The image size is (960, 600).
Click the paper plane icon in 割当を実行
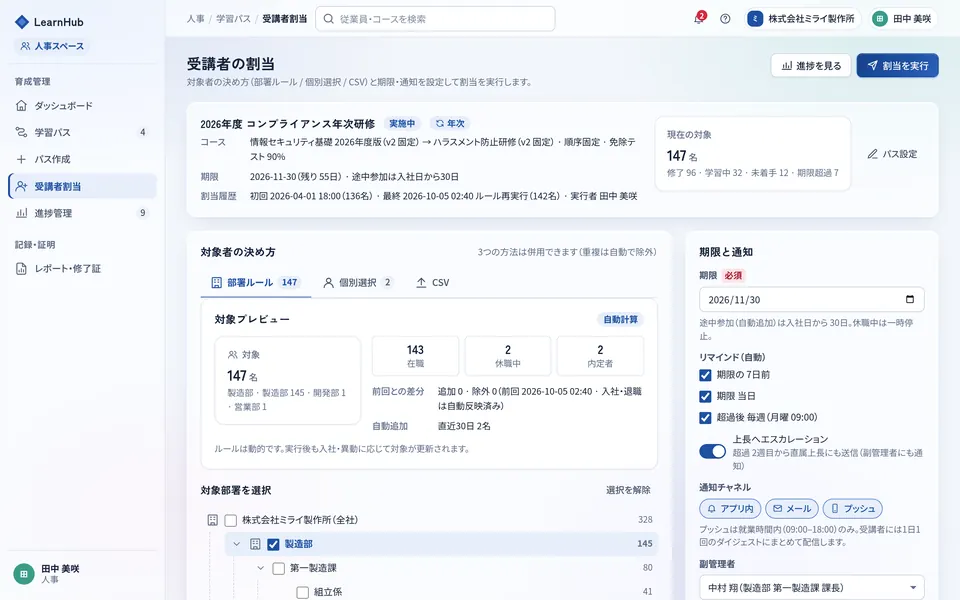872,65
